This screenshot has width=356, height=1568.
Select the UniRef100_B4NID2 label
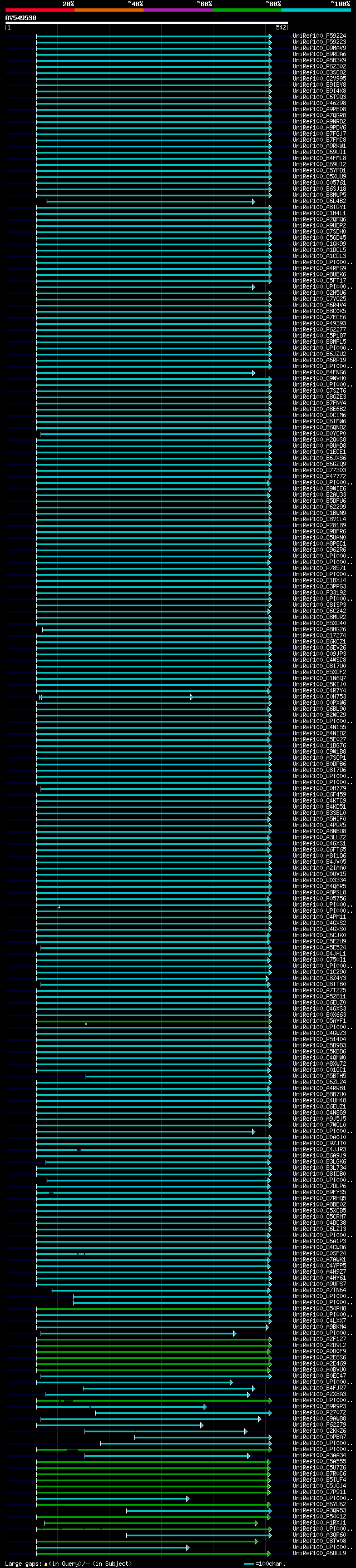click(319, 734)
